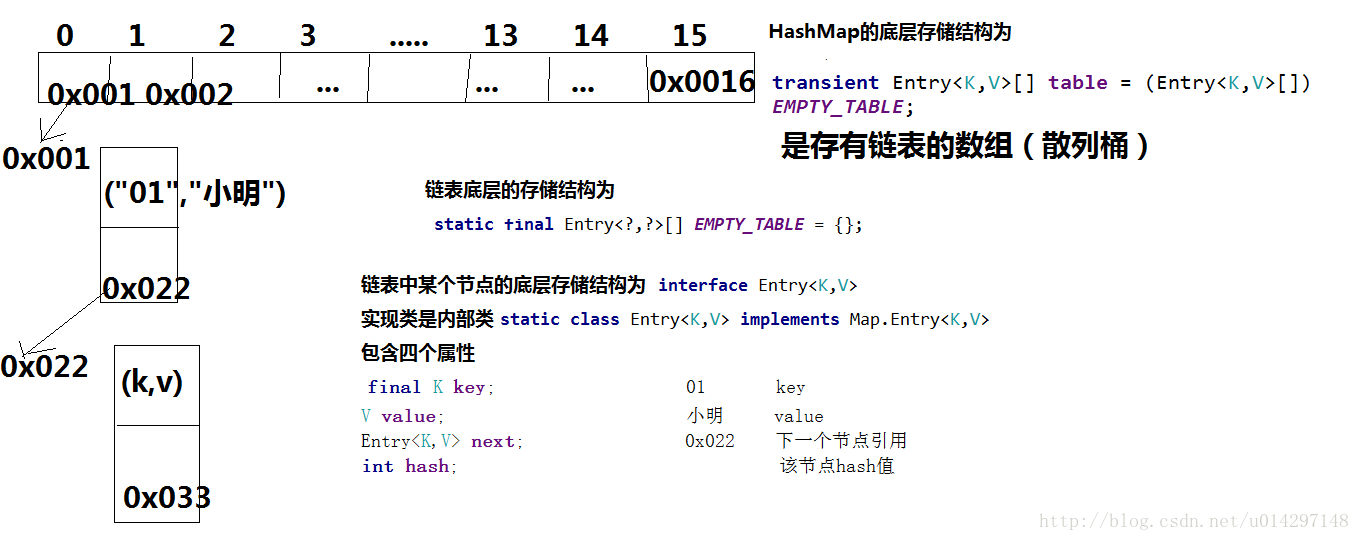The height and width of the screenshot is (541, 1360).
Task: Click the example value "01" beside the key field
Action: 695,387
